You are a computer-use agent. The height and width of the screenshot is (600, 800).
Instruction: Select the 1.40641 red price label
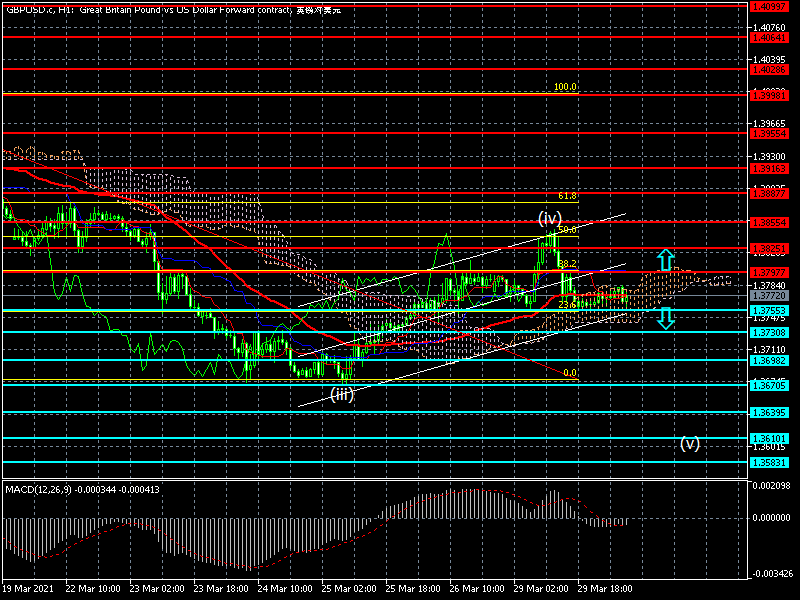(x=769, y=38)
